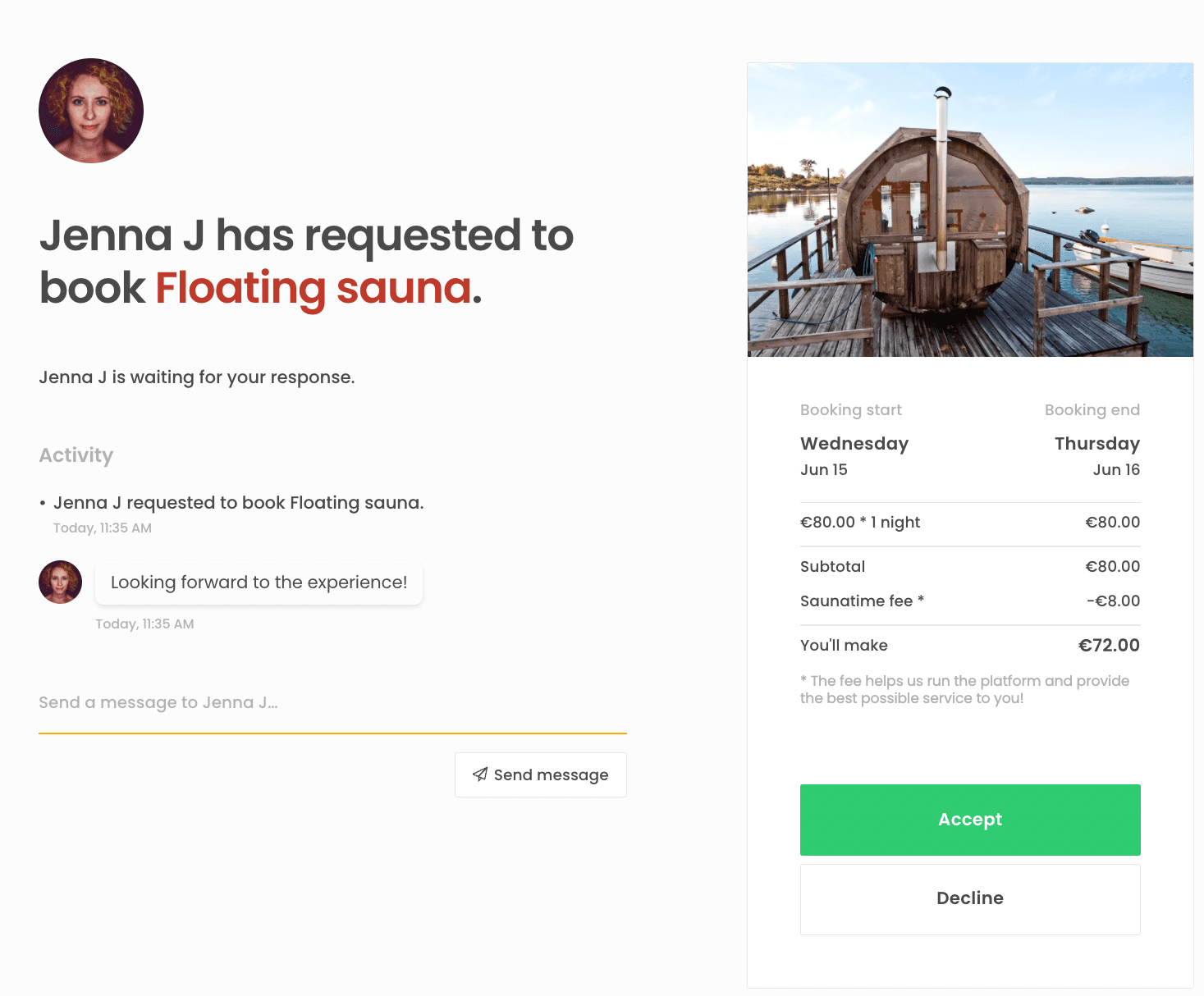Click the Saunatime fee line item

[x=862, y=601]
